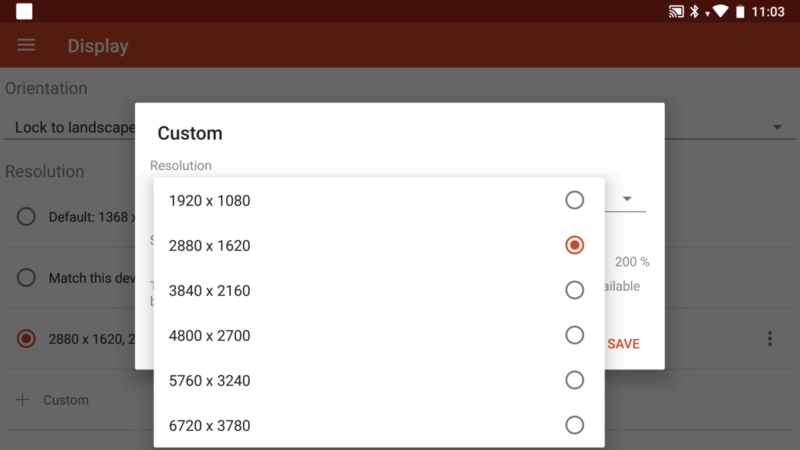Choose the 6720 x 3780 radio option

(574, 424)
